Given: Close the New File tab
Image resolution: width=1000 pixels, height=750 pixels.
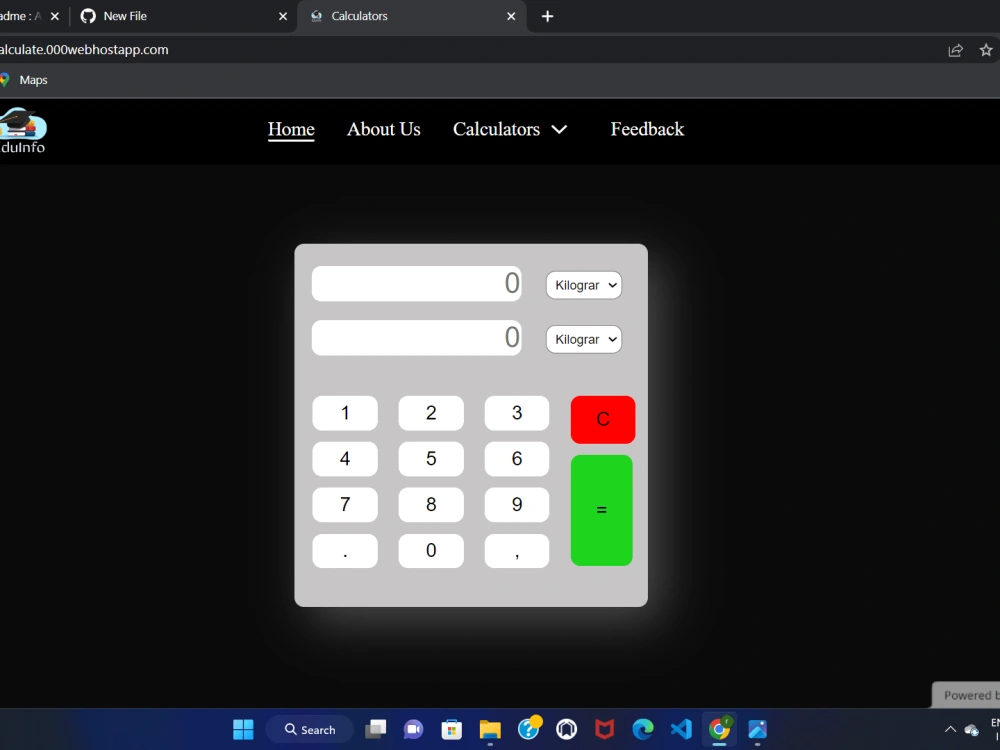Looking at the screenshot, I should click(283, 17).
